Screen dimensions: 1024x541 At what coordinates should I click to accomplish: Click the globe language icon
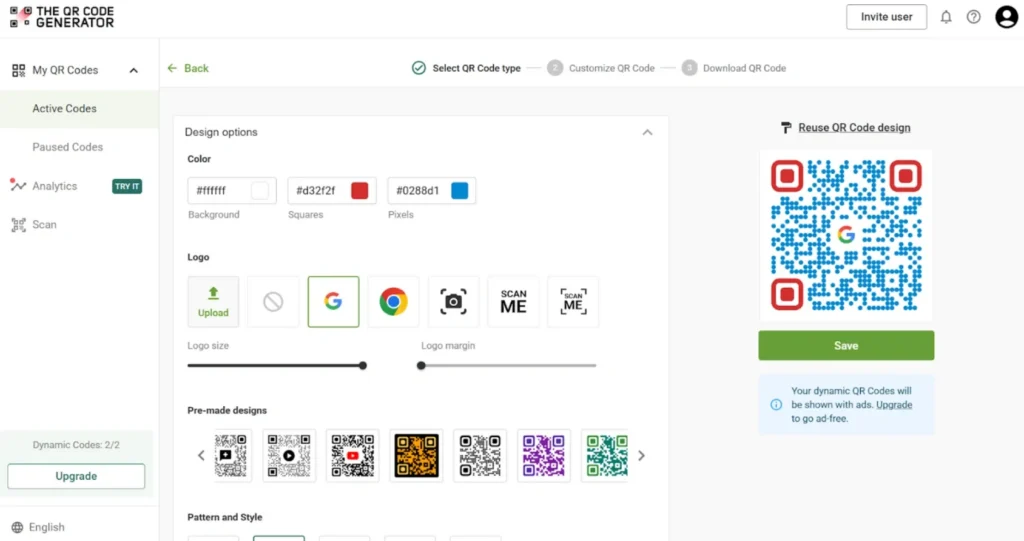click(x=18, y=527)
